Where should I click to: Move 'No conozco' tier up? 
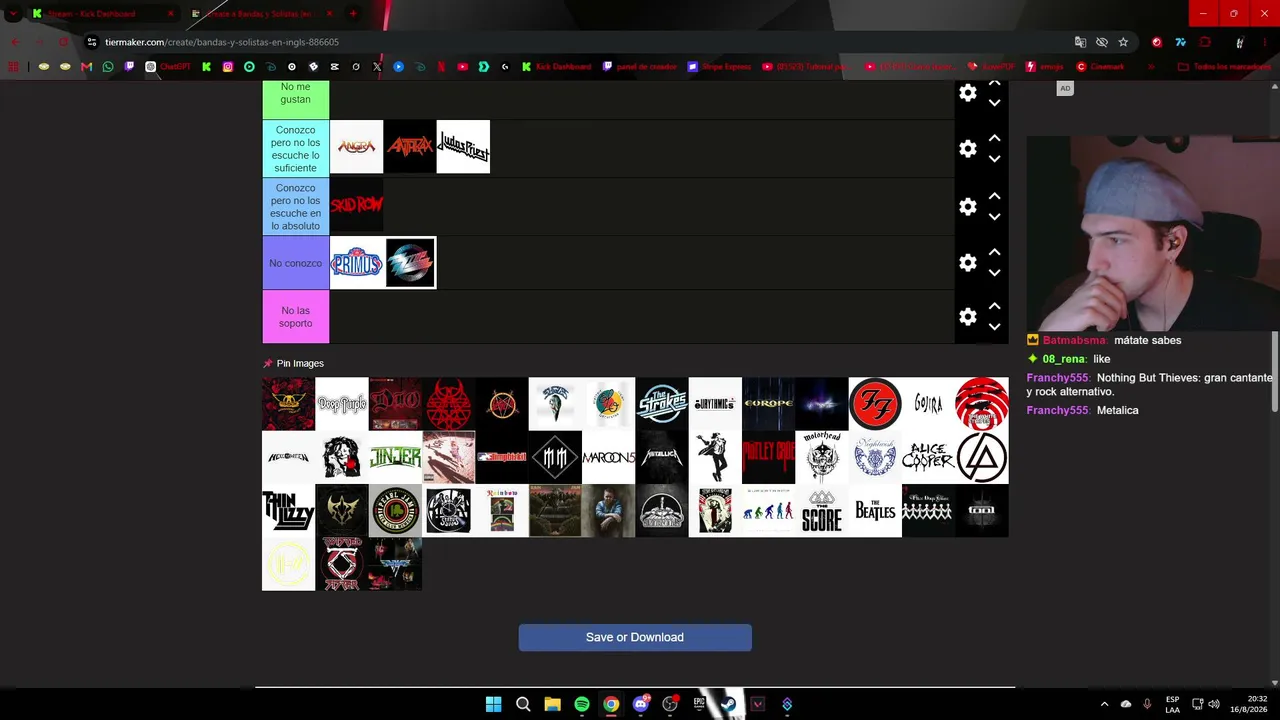[x=995, y=252]
